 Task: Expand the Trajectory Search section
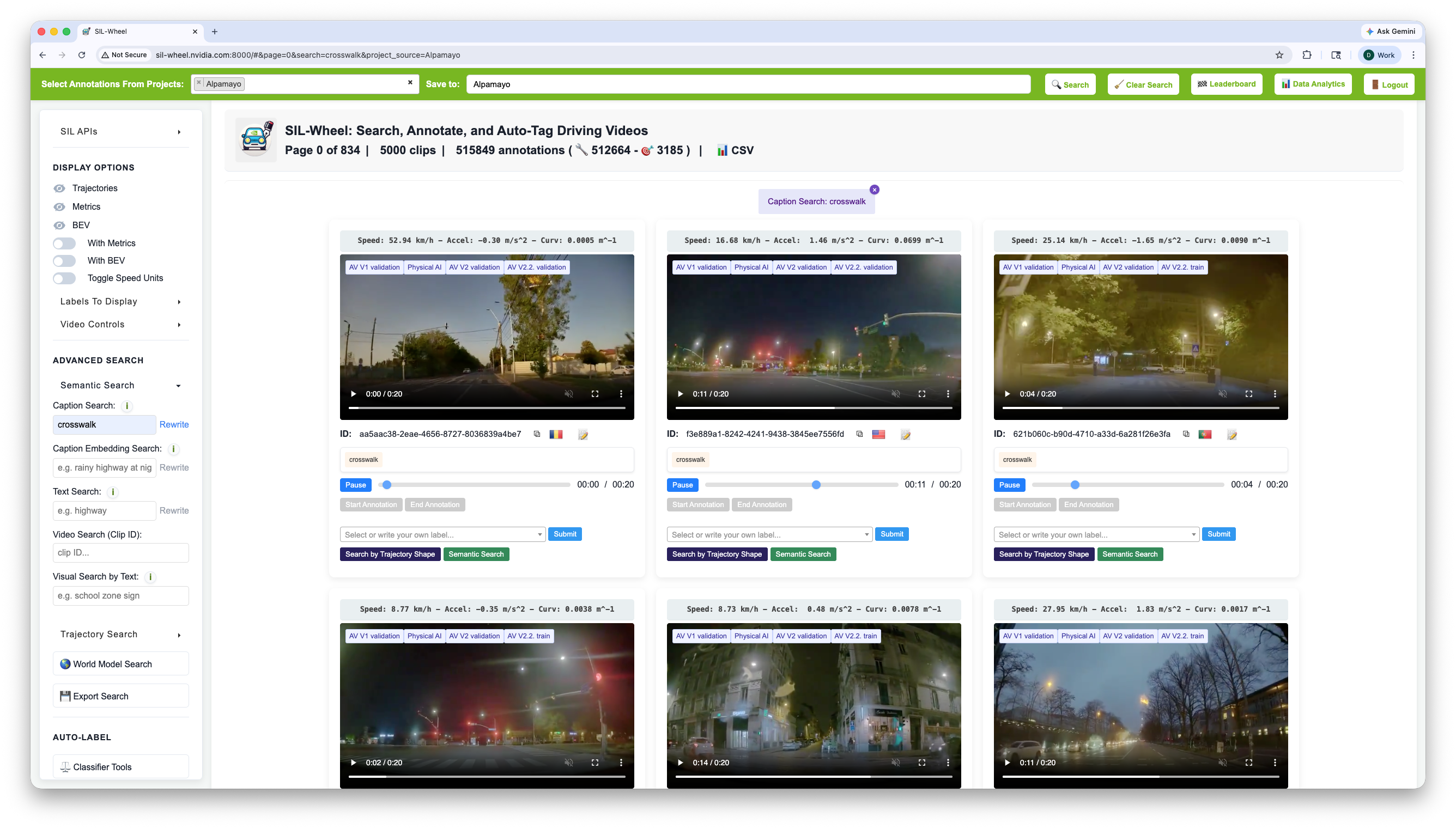(x=121, y=635)
